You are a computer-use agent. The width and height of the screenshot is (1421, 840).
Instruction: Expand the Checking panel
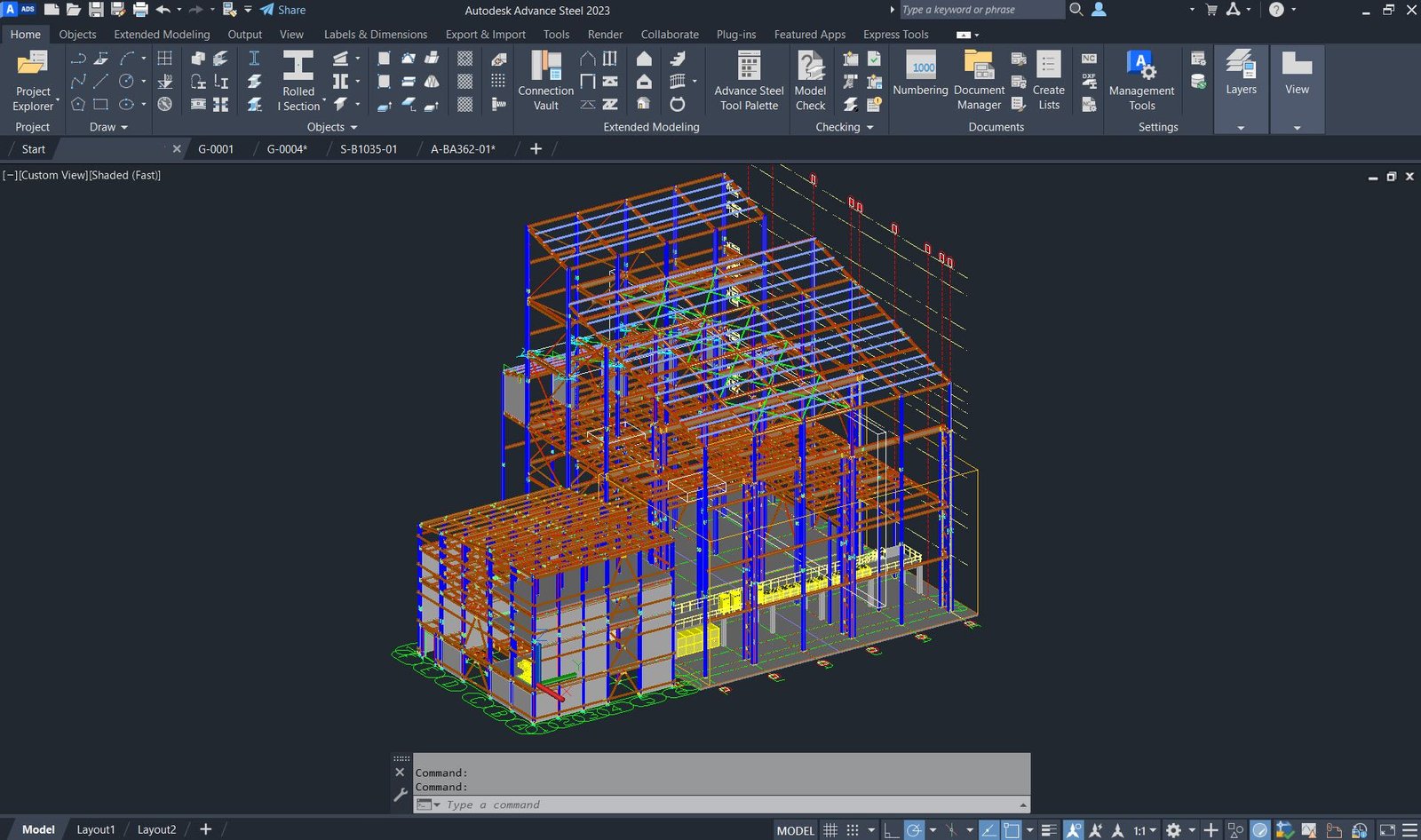coord(845,127)
